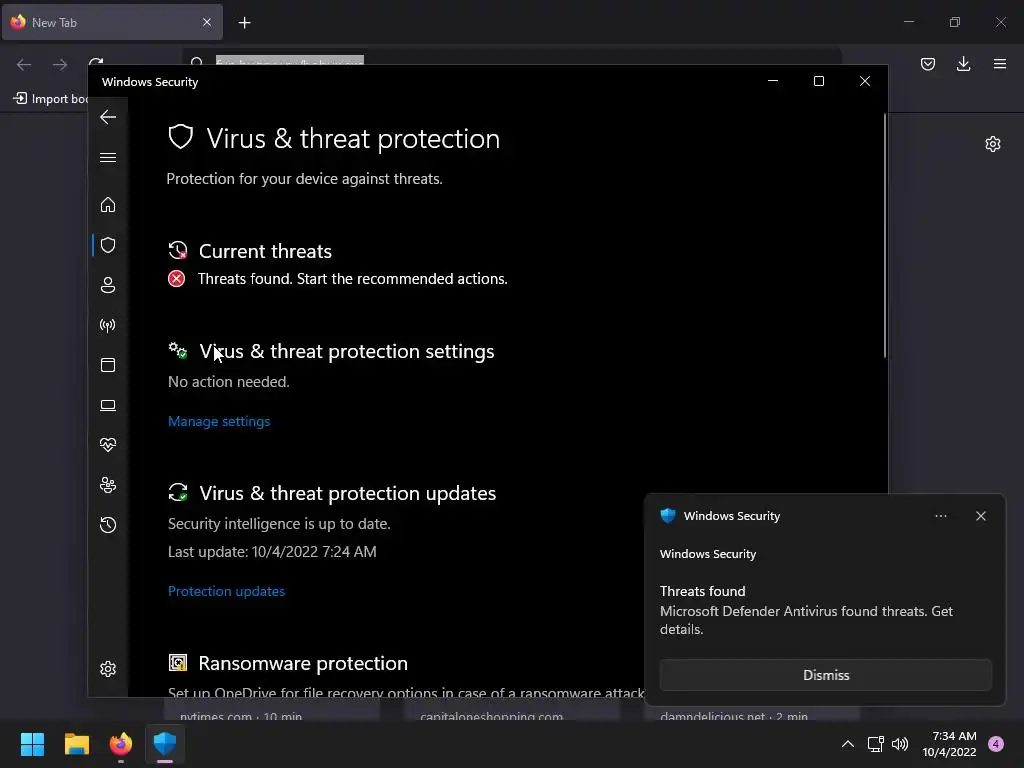Open the Firefox application menu
The width and height of the screenshot is (1024, 768).
999,64
